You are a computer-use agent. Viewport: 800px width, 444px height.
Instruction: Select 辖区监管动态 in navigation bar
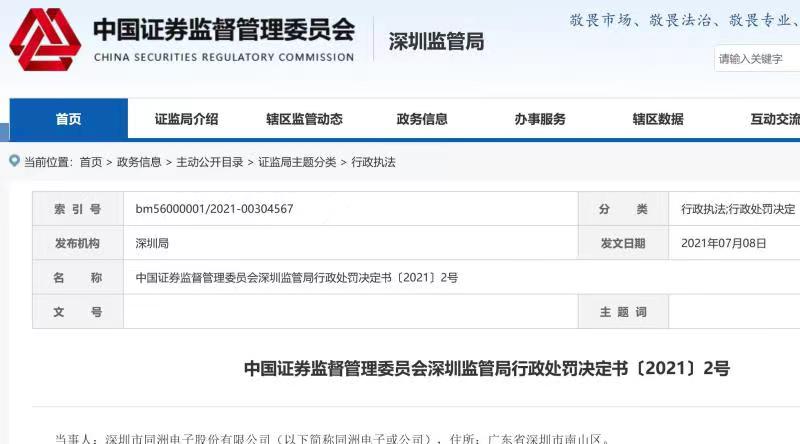pyautogui.click(x=304, y=119)
